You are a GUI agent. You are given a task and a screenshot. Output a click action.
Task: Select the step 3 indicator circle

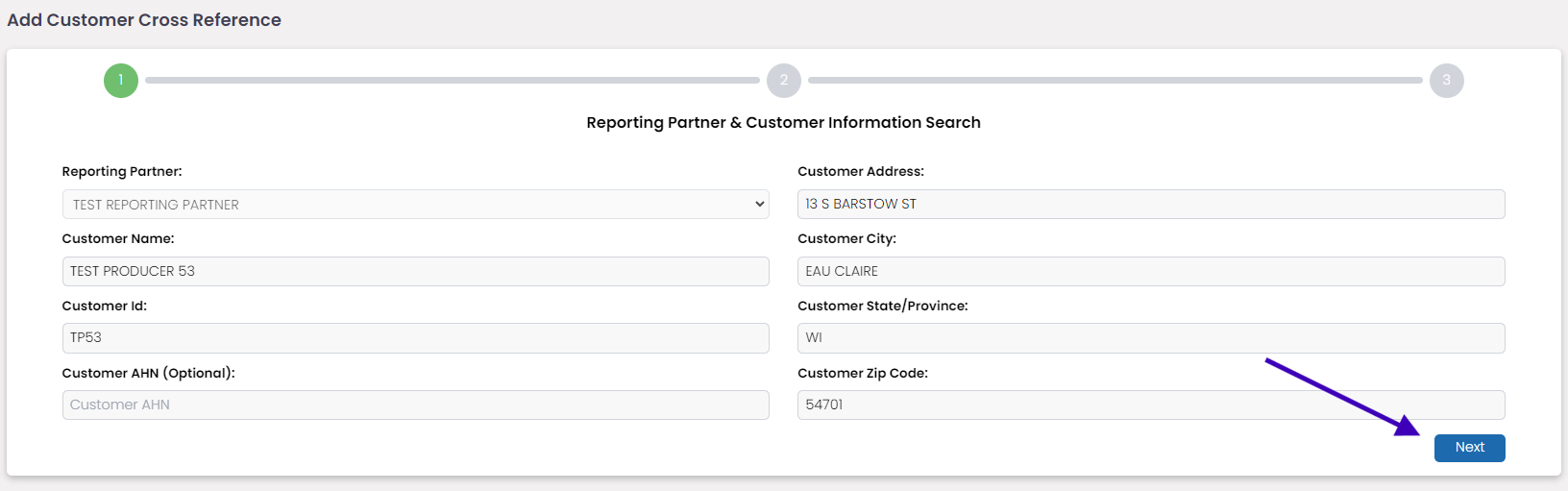[1446, 81]
